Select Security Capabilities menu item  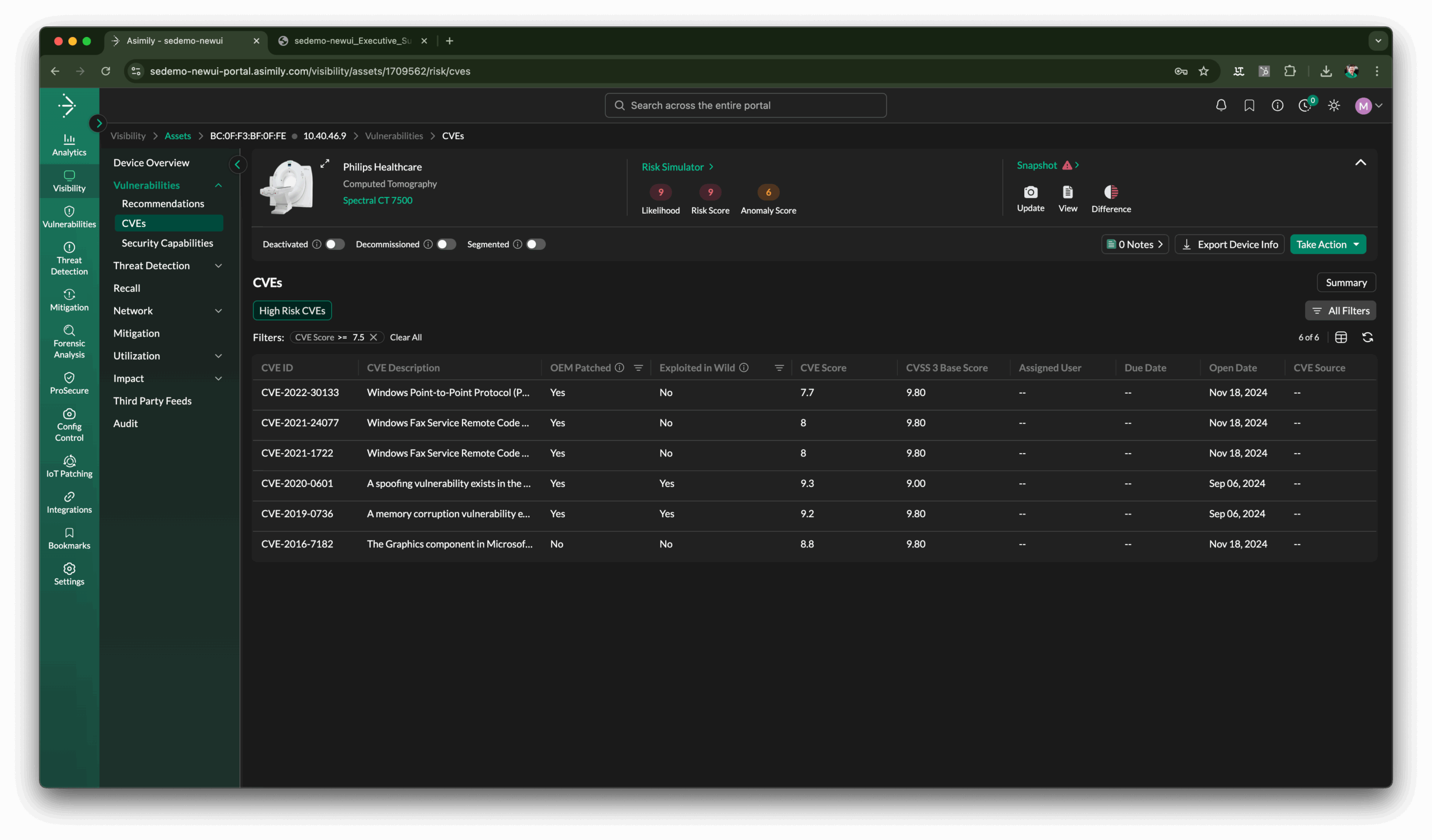pyautogui.click(x=167, y=243)
